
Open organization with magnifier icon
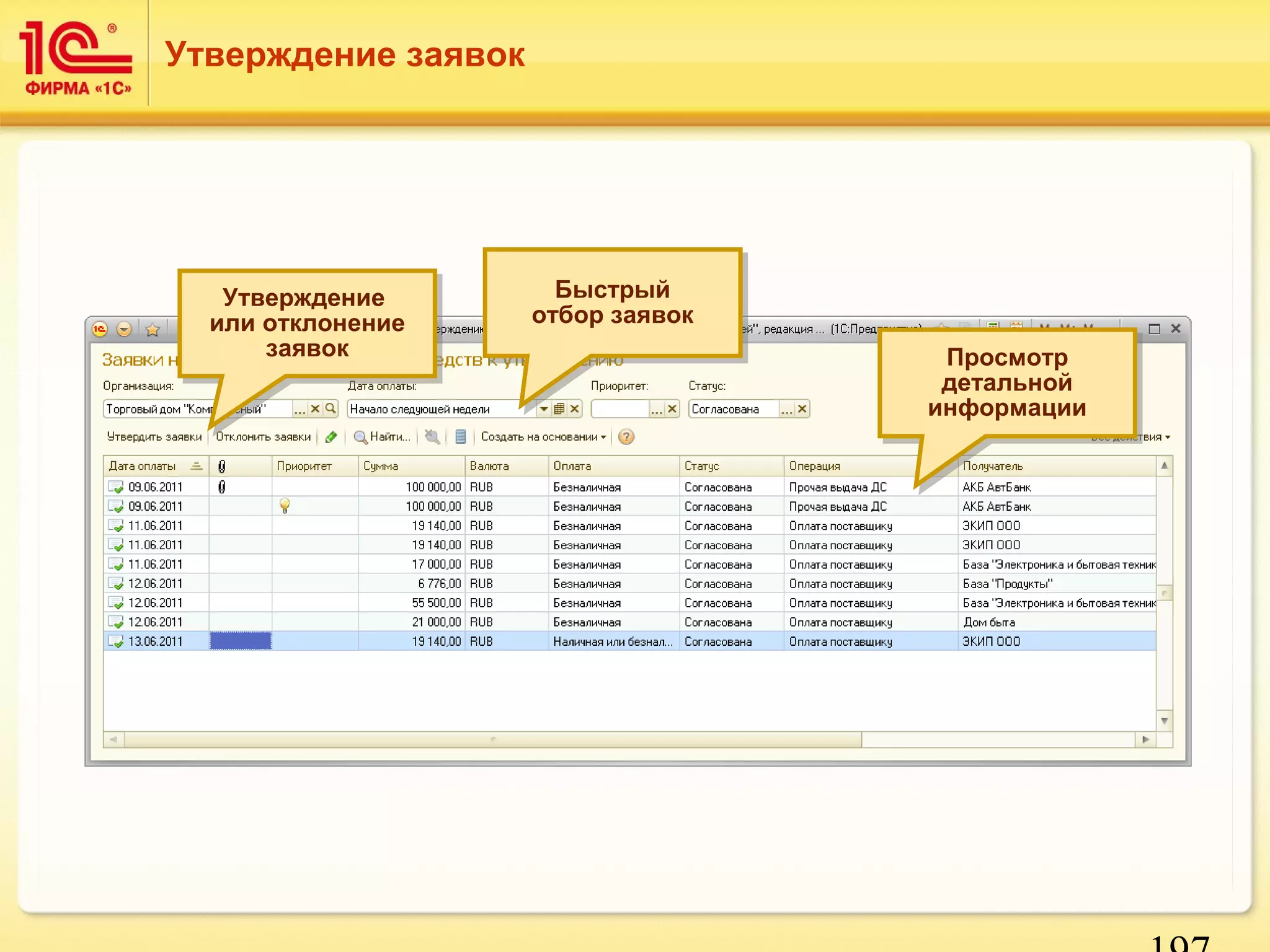coord(331,408)
